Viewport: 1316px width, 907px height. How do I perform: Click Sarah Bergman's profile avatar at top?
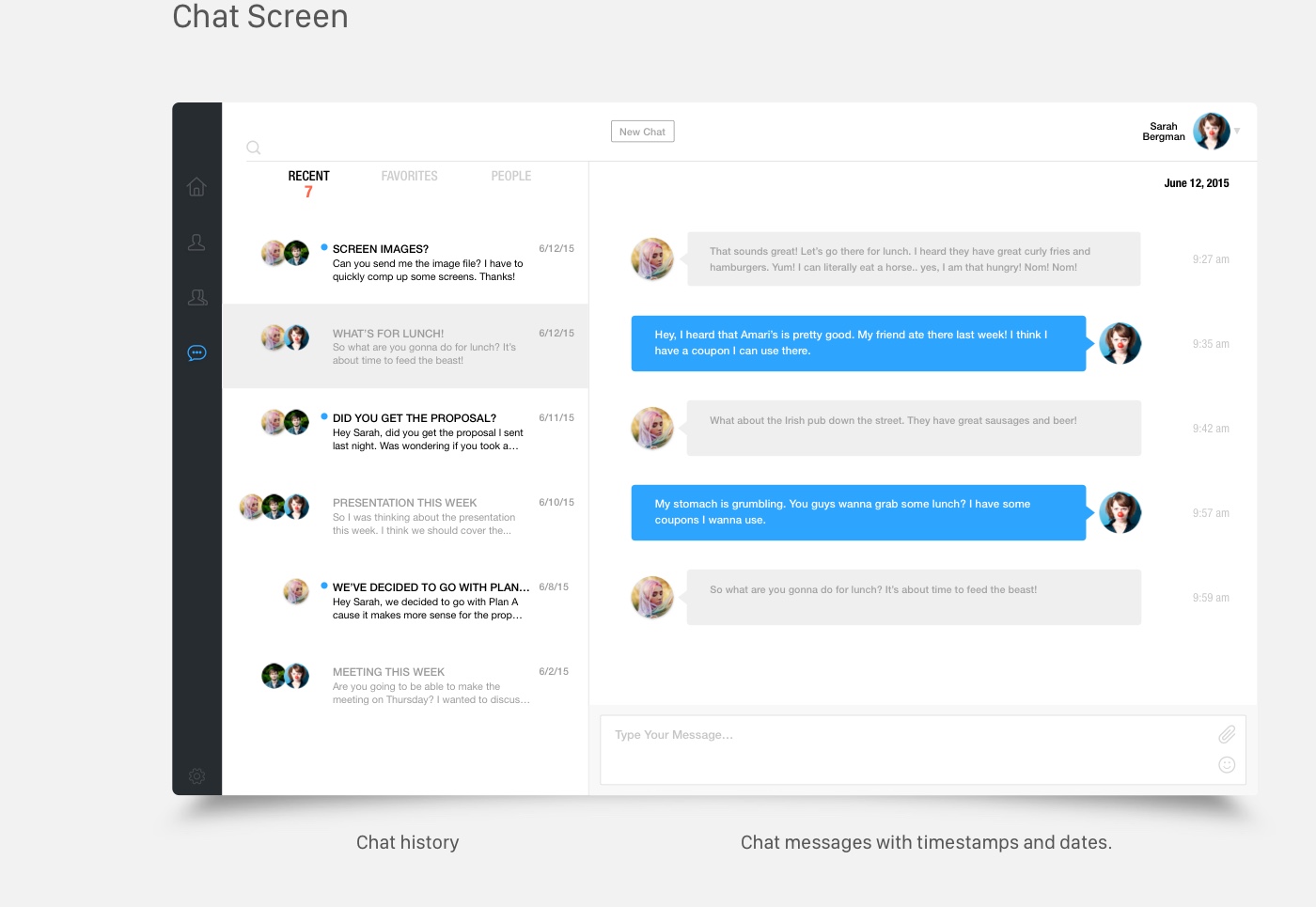tap(1211, 132)
